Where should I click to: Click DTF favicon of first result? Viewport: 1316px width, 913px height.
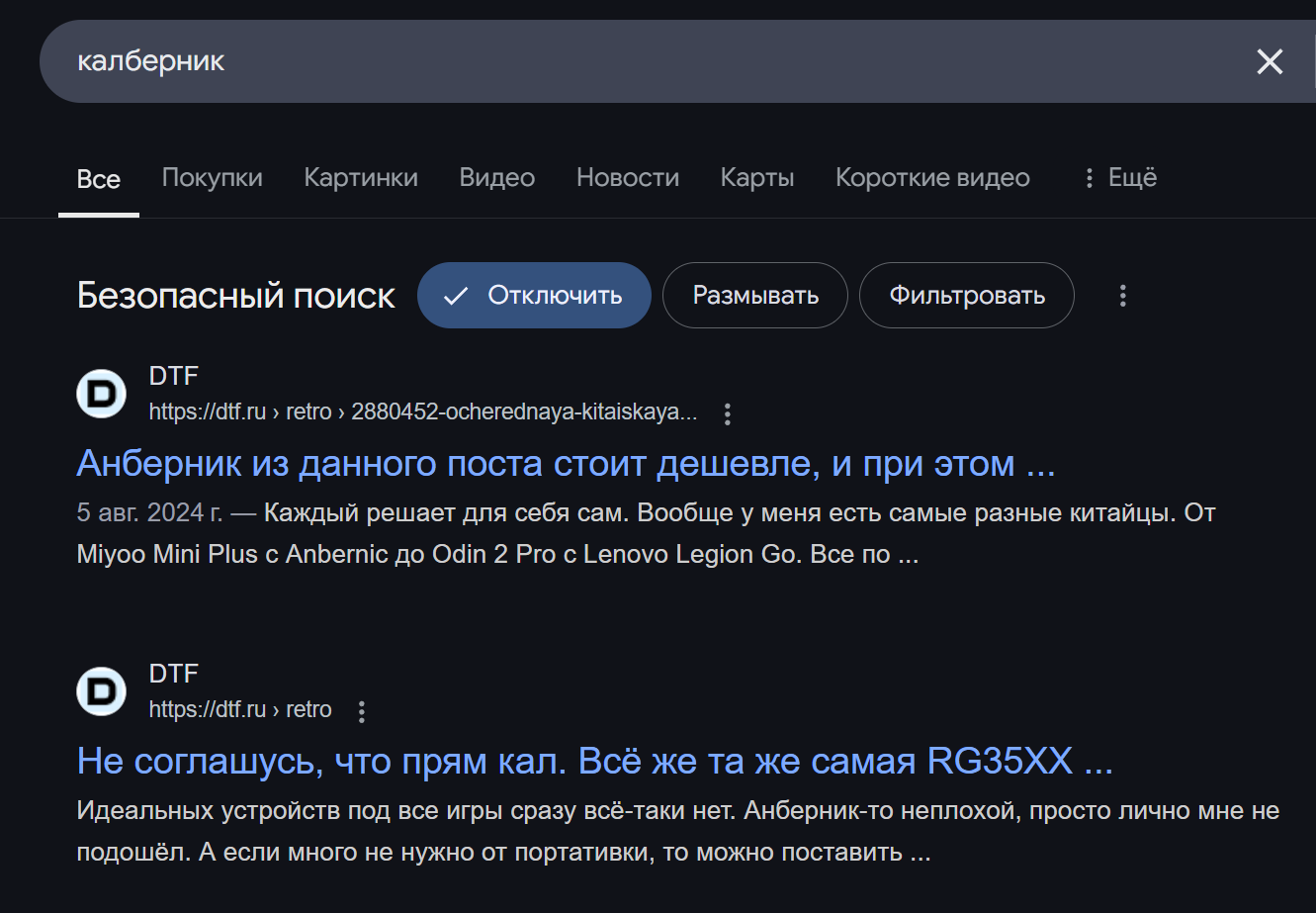[x=102, y=394]
